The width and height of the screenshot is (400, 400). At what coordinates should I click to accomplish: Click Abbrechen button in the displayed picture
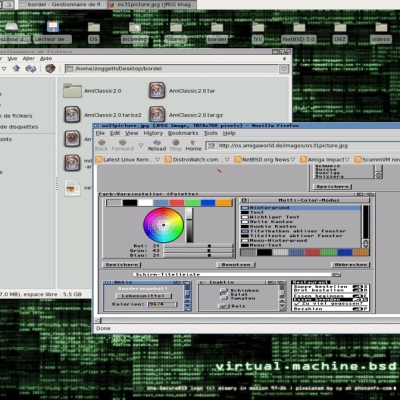351,265
